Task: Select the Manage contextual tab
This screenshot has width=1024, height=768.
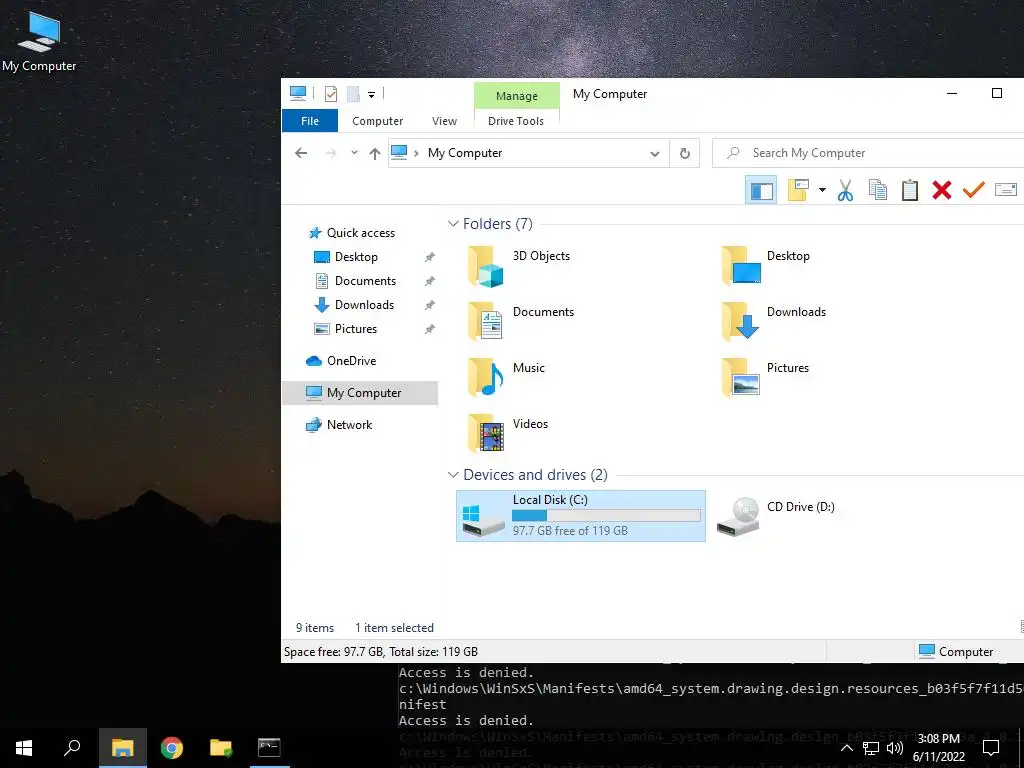Action: pyautogui.click(x=517, y=95)
